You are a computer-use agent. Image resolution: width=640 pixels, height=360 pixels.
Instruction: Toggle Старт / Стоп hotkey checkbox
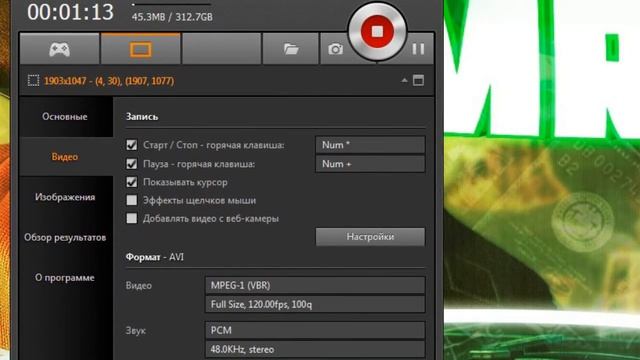131,145
